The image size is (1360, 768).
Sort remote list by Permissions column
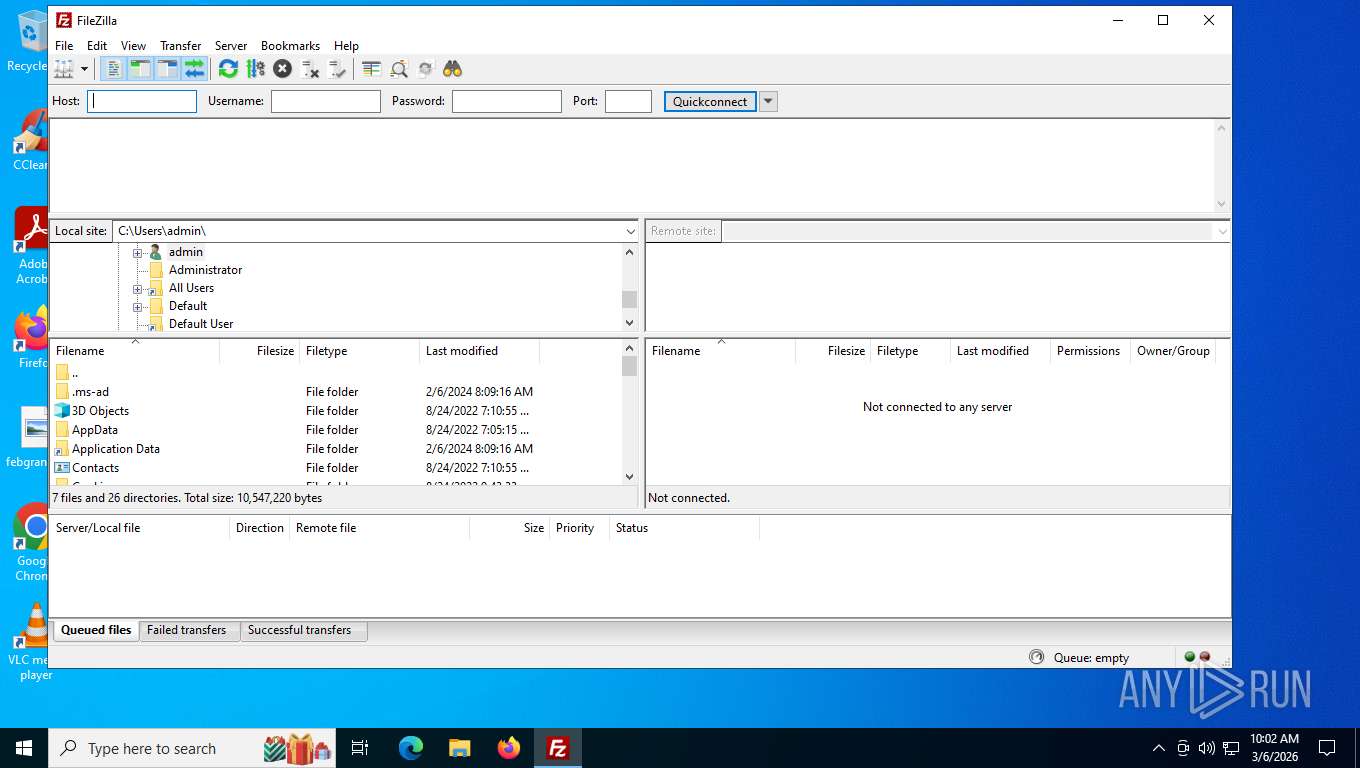tap(1090, 351)
